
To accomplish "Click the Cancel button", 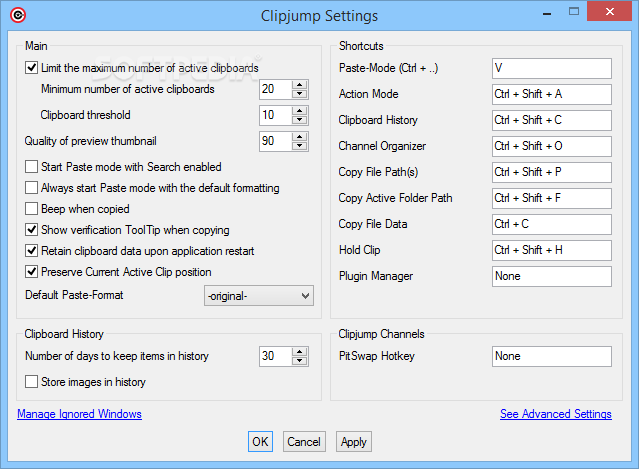I will click(x=303, y=441).
